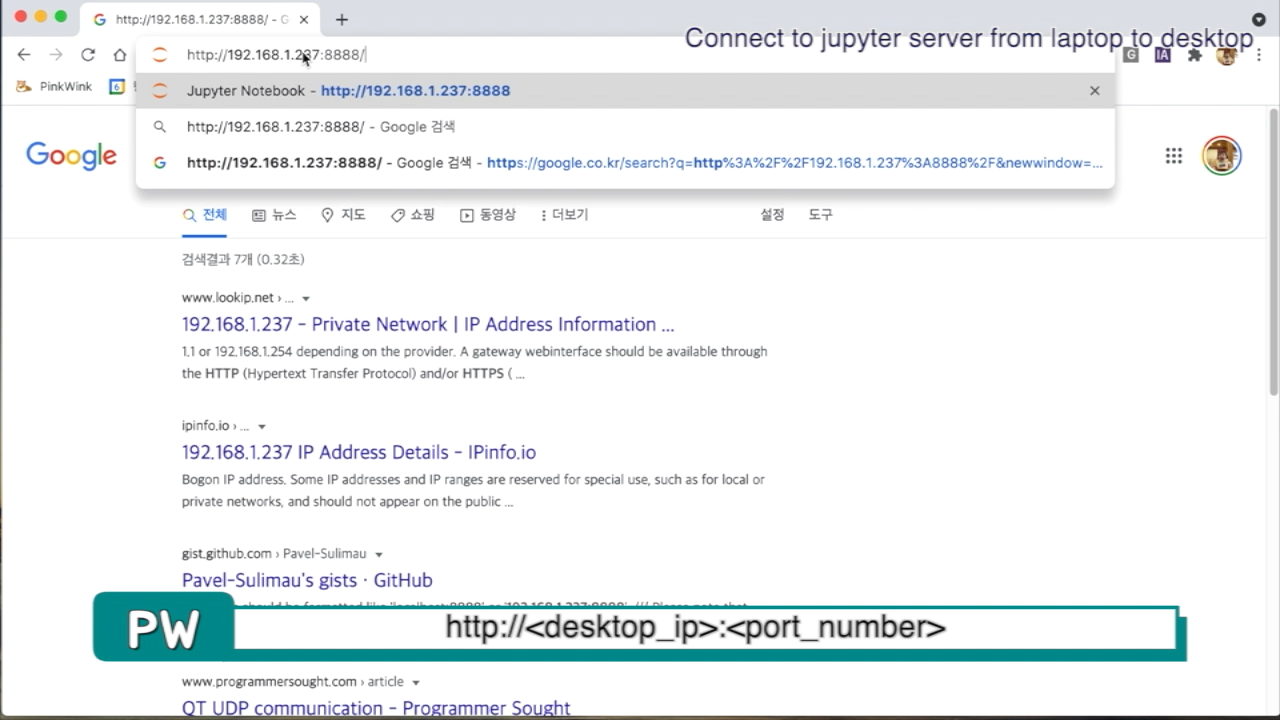The height and width of the screenshot is (720, 1280).
Task: Open the Chrome profile avatar in toolbar
Action: [x=1226, y=55]
